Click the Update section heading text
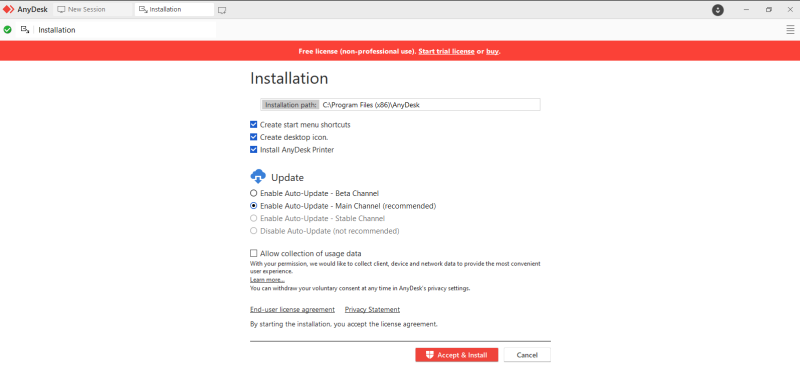The height and width of the screenshot is (383, 800). click(287, 177)
